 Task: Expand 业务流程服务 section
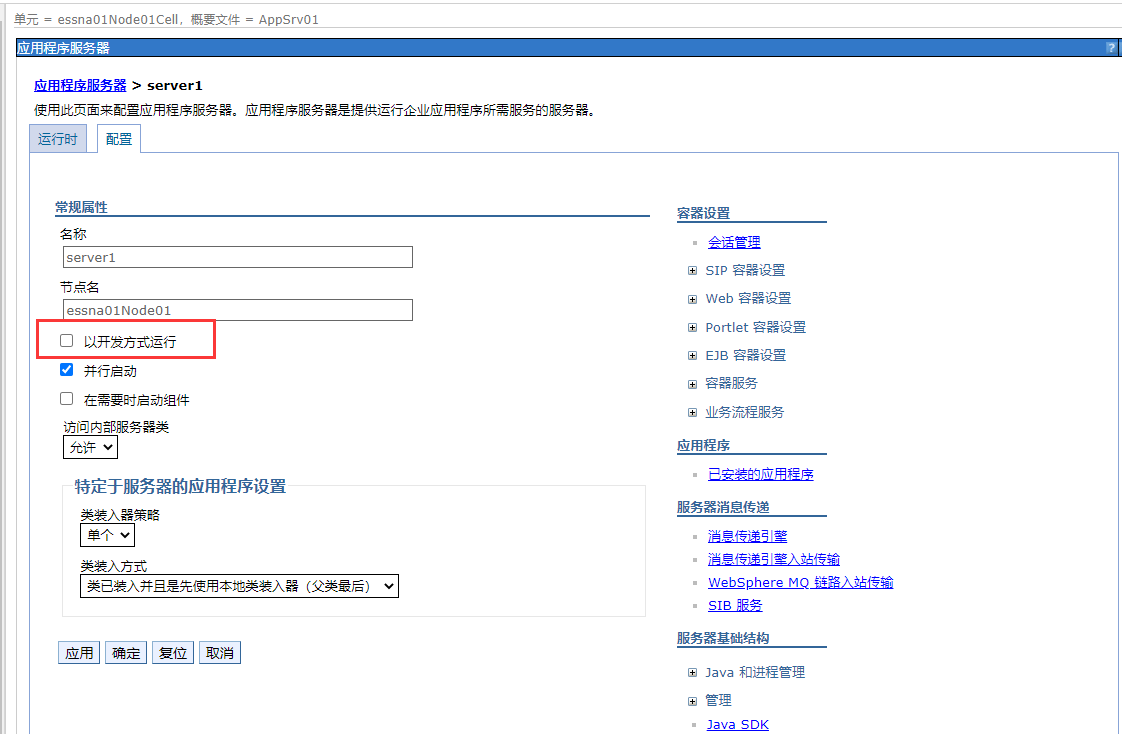pyautogui.click(x=692, y=412)
